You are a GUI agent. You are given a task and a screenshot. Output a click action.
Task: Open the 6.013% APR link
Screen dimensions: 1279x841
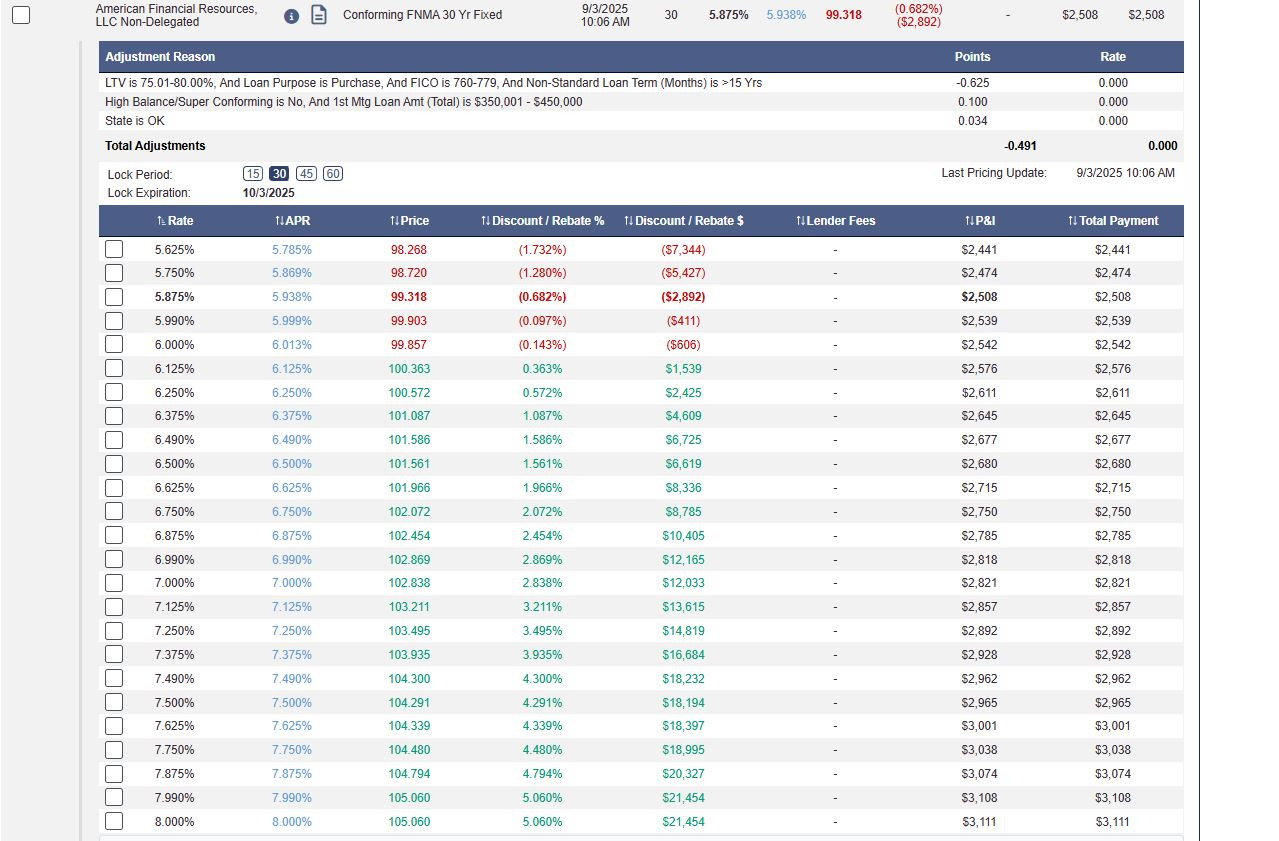(292, 345)
